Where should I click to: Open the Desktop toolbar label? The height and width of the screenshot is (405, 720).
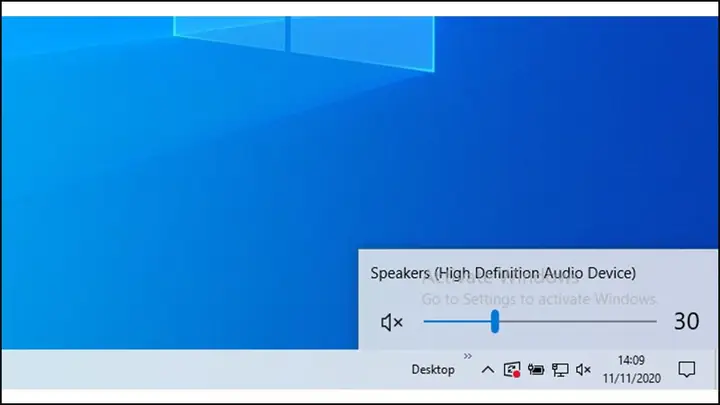[x=433, y=370]
